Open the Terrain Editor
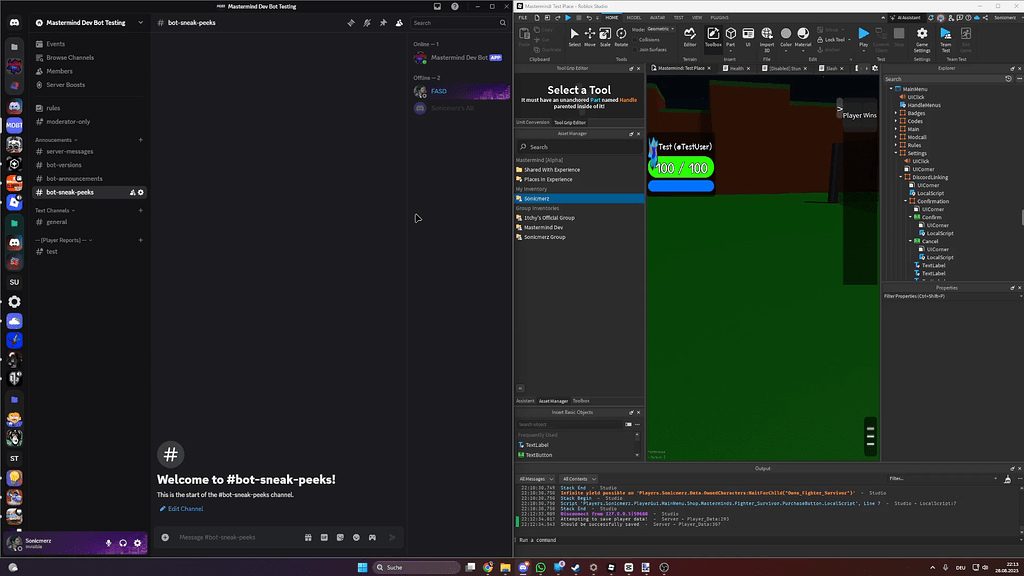The image size is (1024, 576). coord(690,37)
